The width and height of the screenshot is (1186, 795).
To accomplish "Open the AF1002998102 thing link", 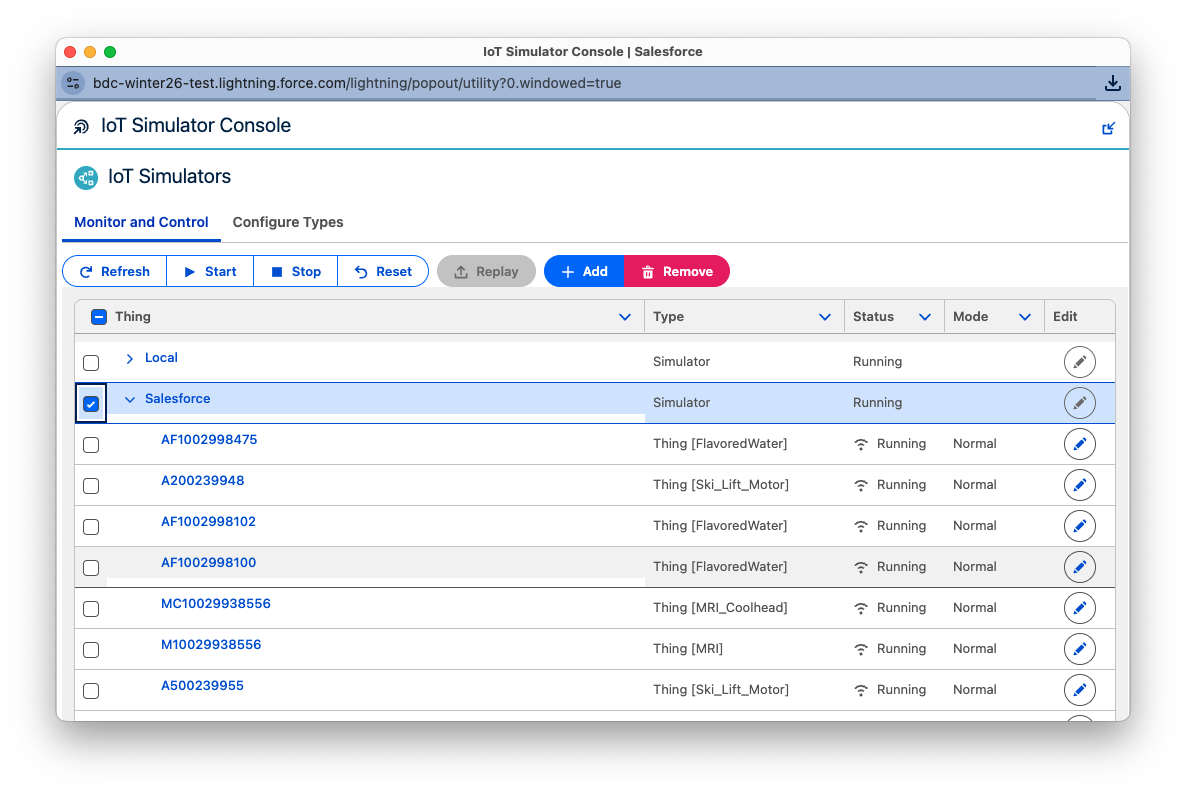I will point(208,521).
